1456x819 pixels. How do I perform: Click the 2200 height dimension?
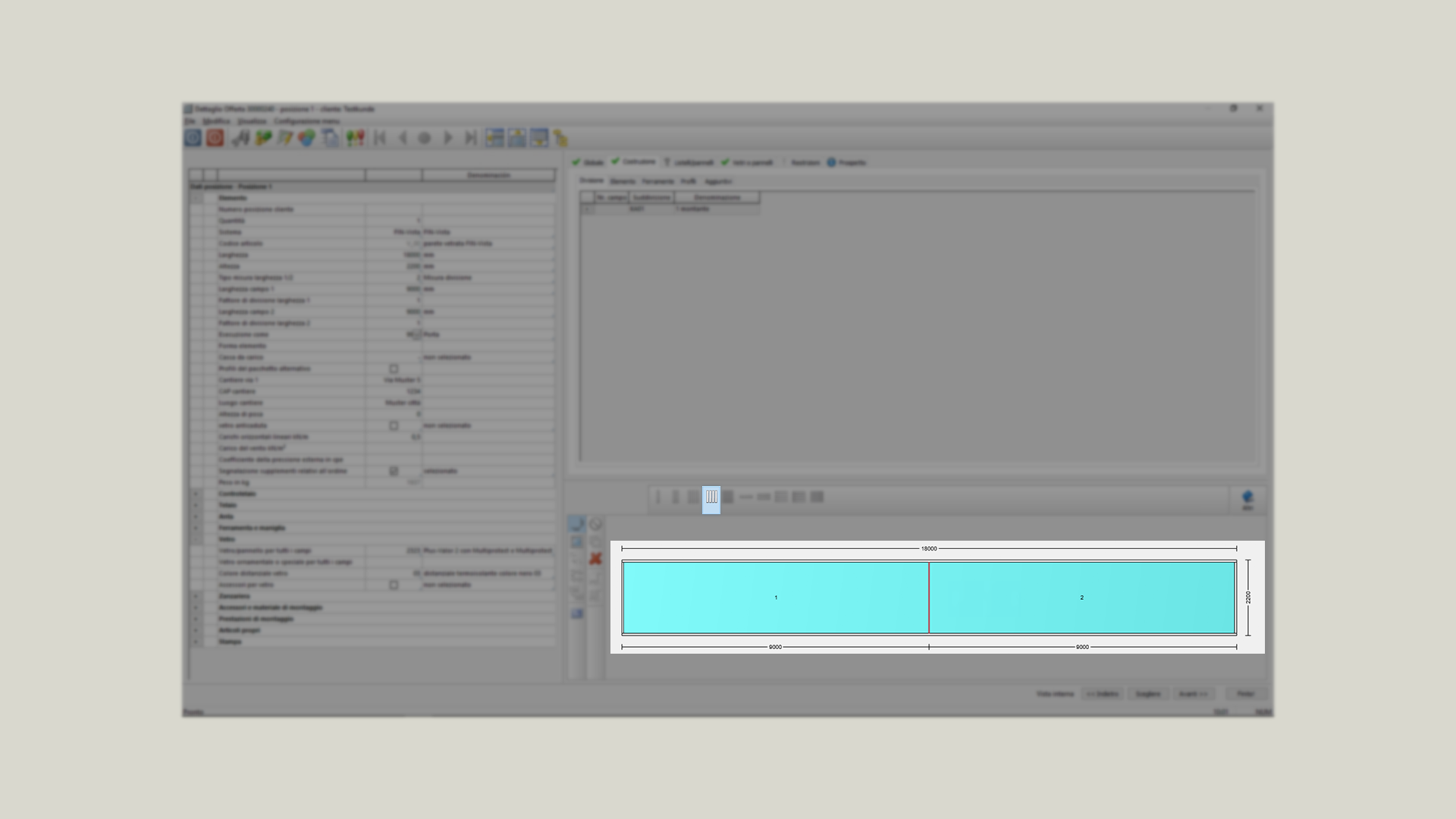click(x=1248, y=598)
